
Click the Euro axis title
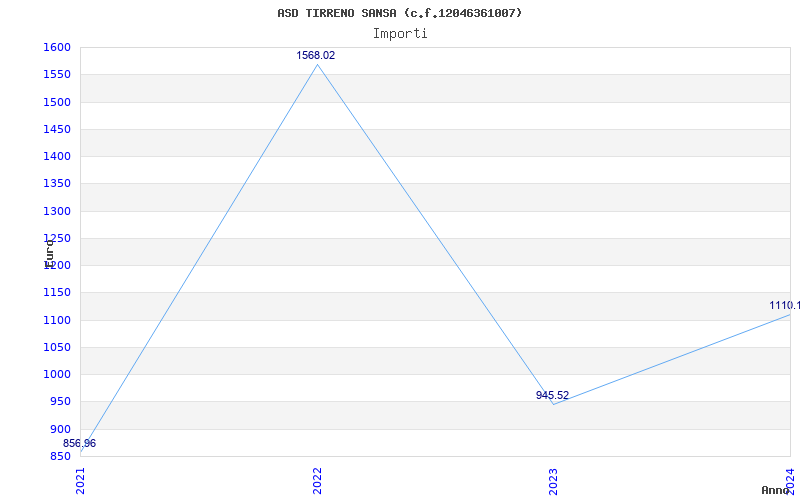[49, 254]
